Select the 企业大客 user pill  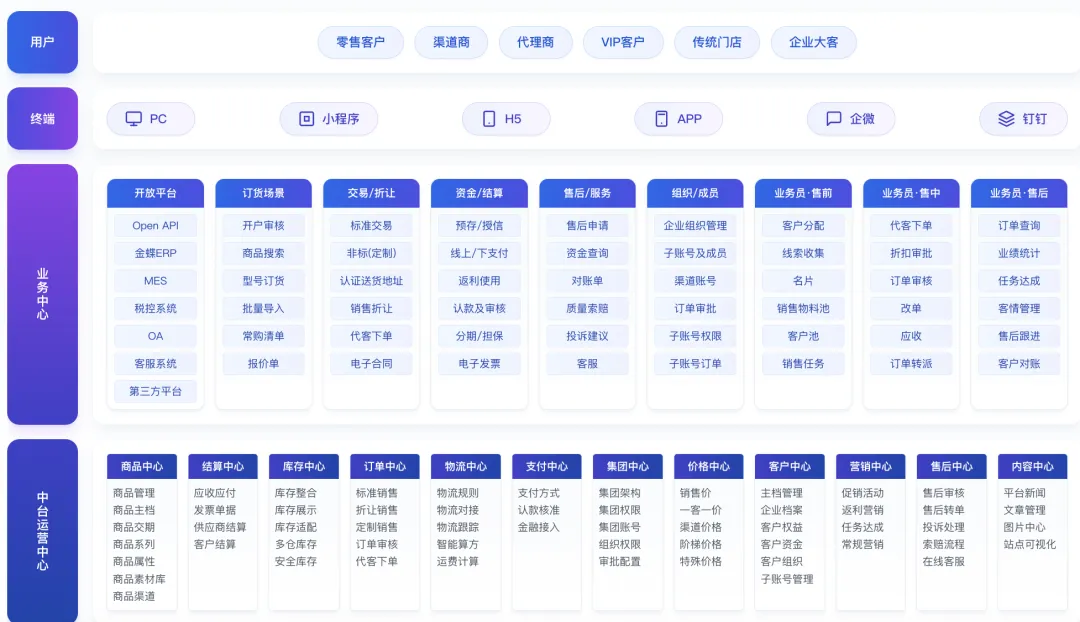813,42
